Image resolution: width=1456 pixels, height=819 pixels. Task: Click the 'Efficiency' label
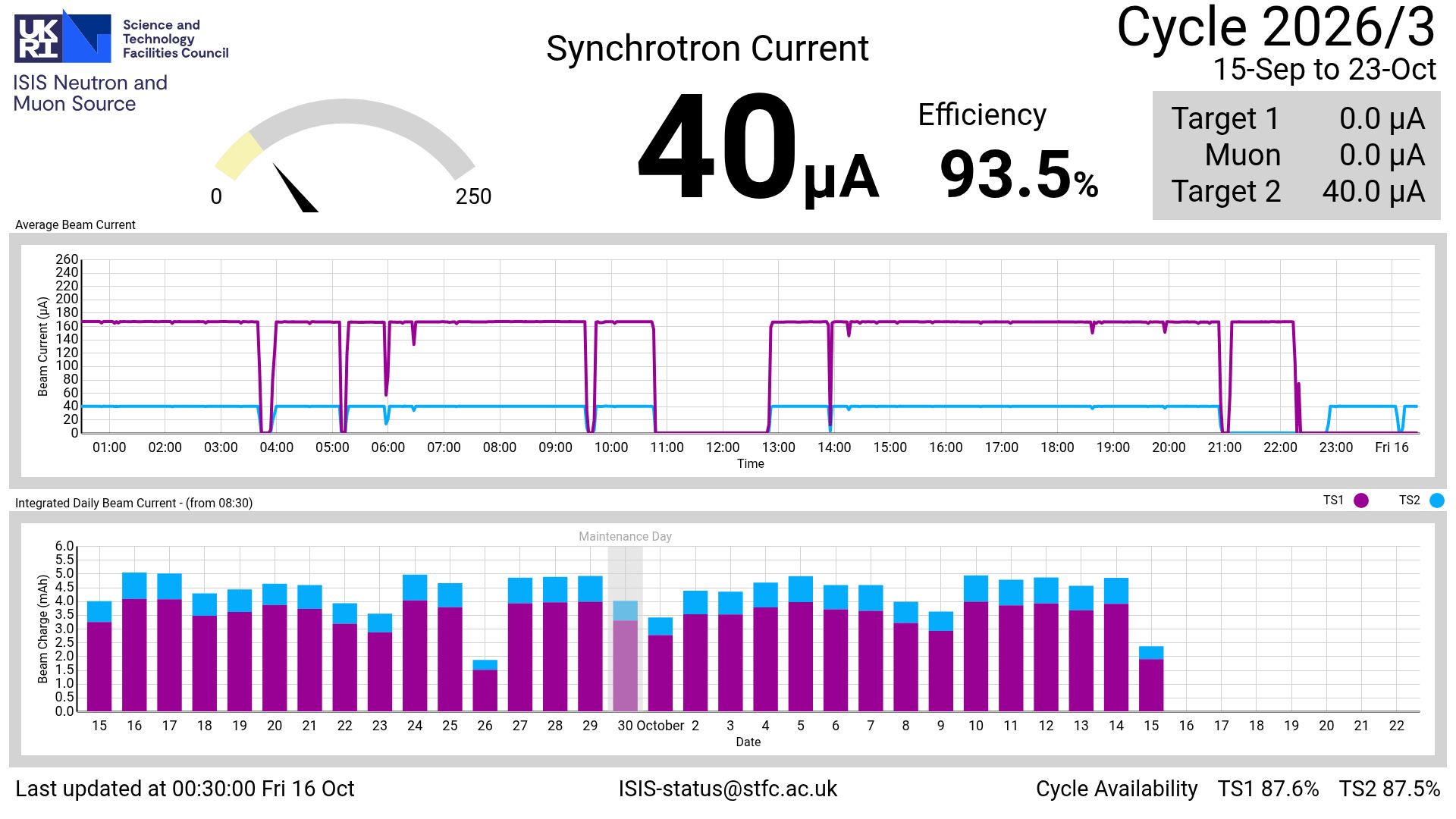tap(982, 115)
